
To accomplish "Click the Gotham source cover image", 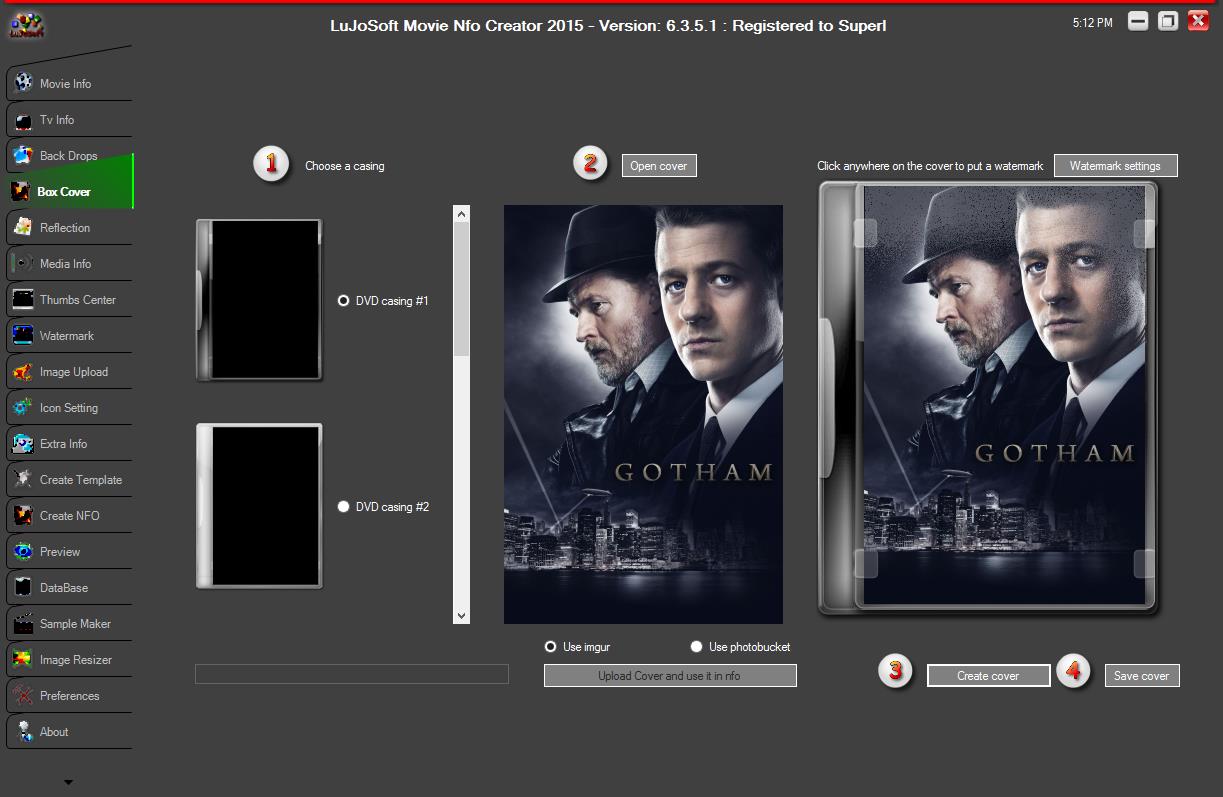I will 643,414.
